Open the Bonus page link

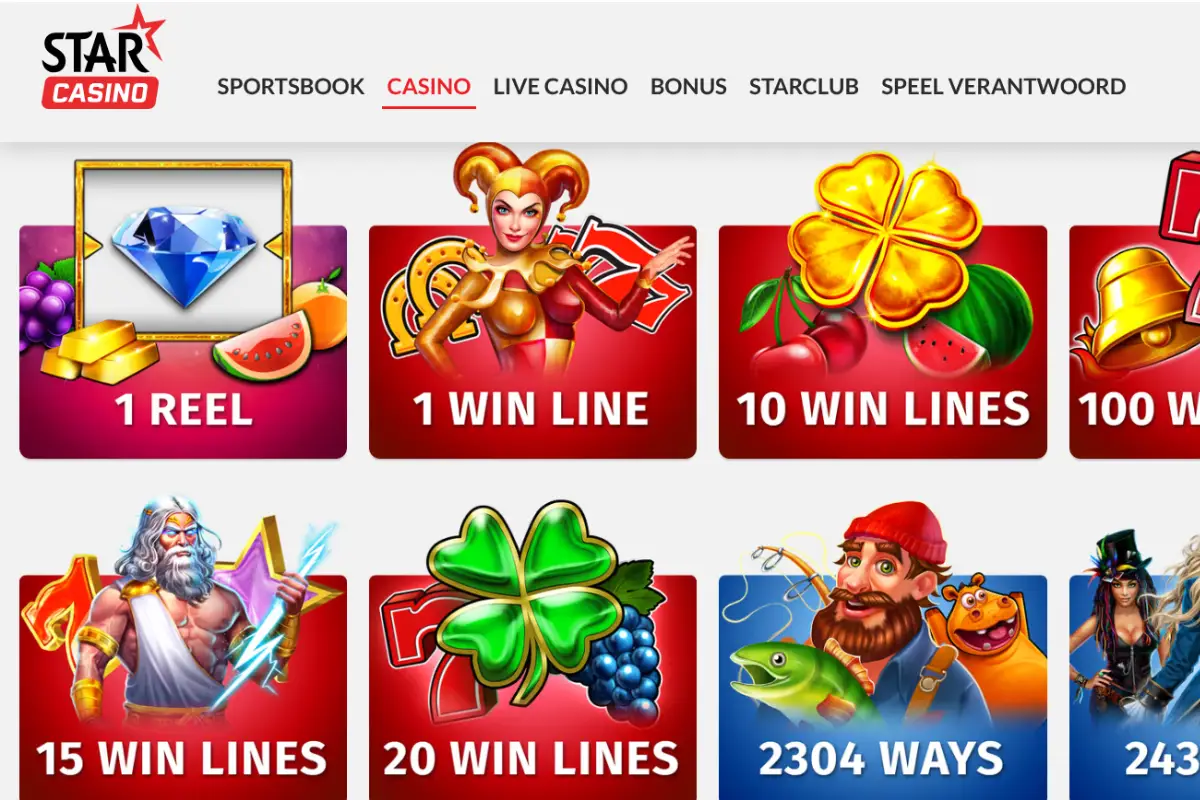688,86
